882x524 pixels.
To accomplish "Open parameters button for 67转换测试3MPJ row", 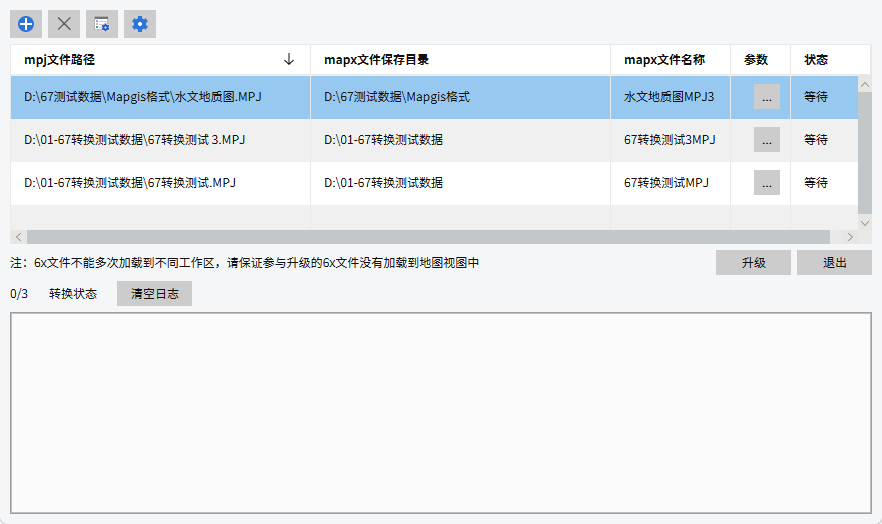I will click(766, 140).
